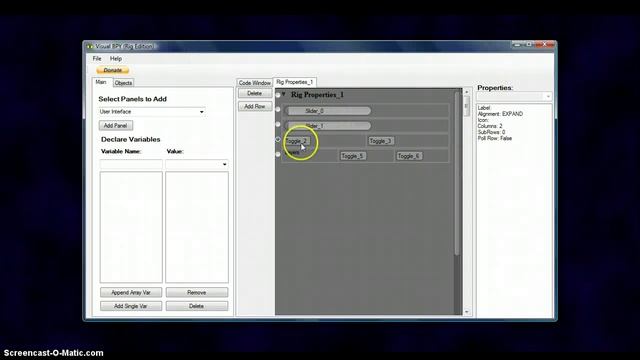Click the Append Array Var button
This screenshot has height=360, width=640.
coord(131,293)
